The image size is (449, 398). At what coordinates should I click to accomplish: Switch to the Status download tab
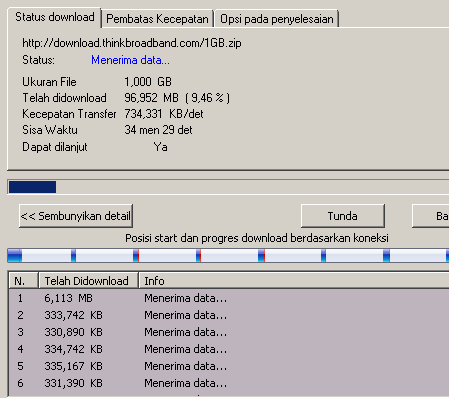pos(54,17)
